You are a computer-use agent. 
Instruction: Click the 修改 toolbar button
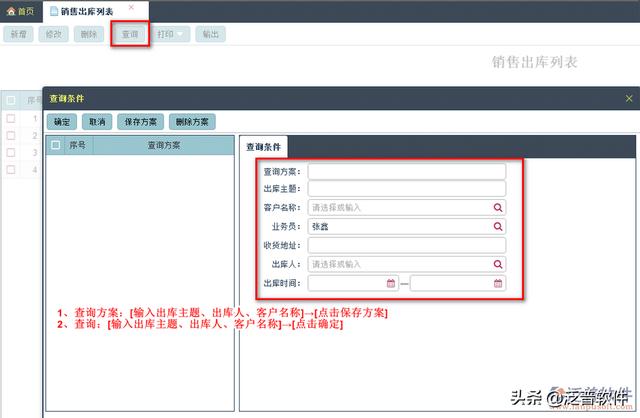tap(53, 34)
